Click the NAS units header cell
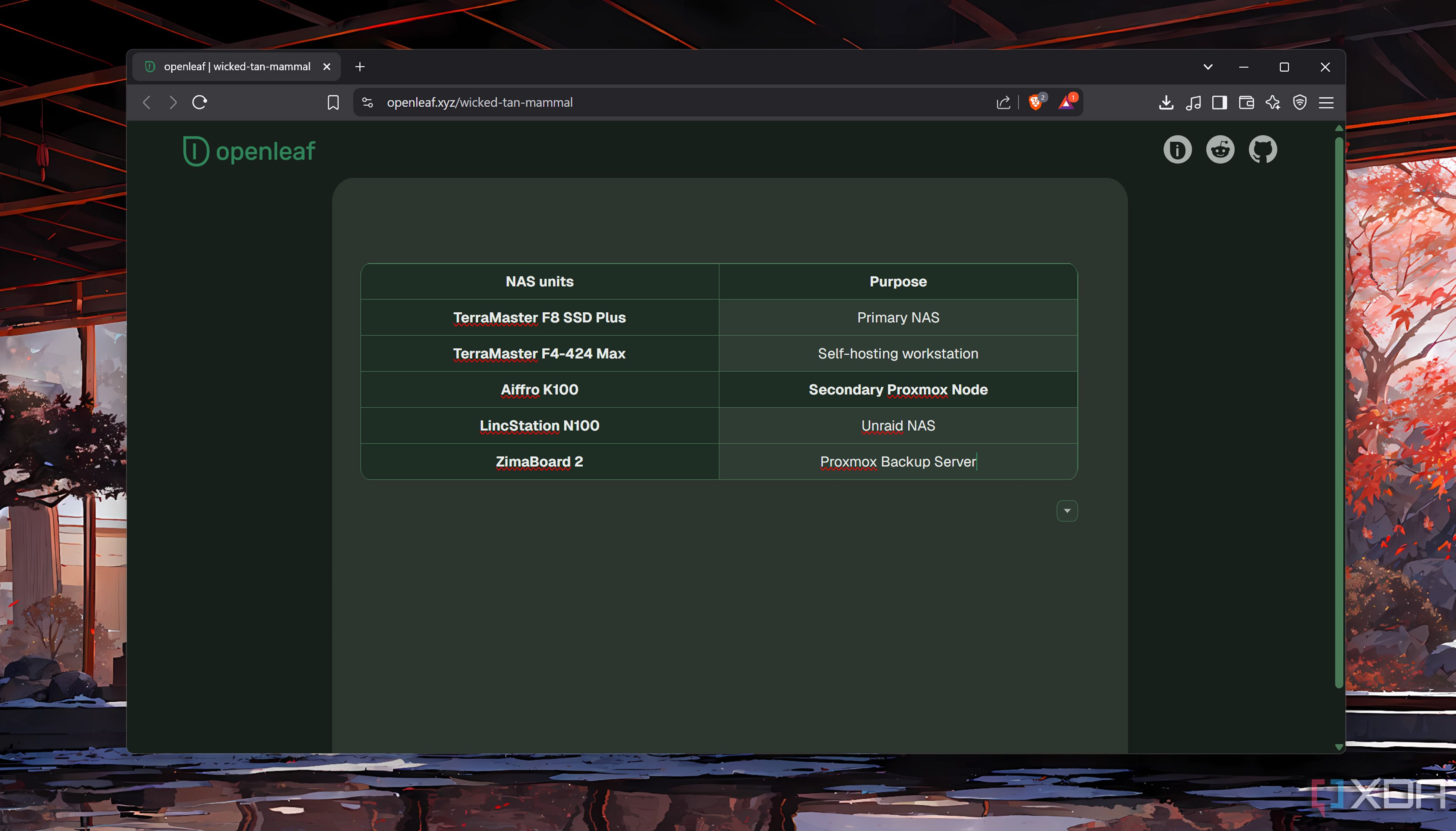The image size is (1456, 831). pos(540,281)
